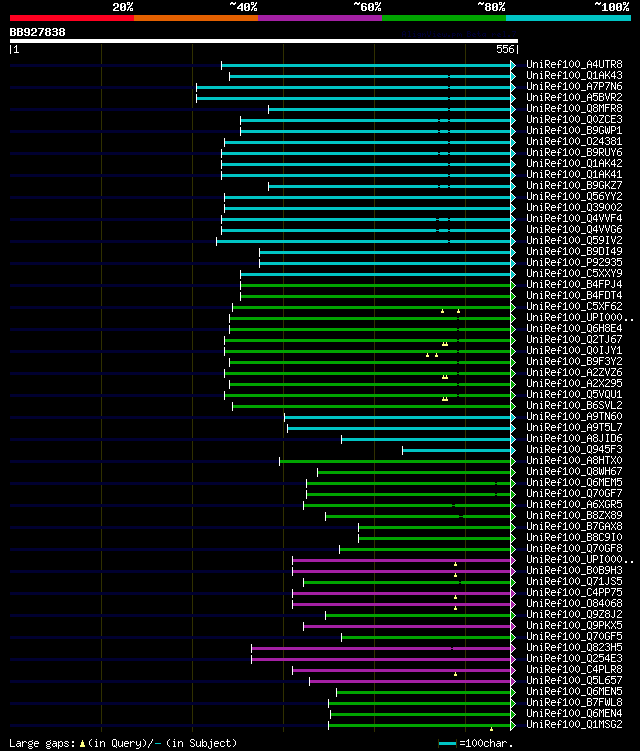Click the UniRef100_B9DI49 label

tap(574, 251)
